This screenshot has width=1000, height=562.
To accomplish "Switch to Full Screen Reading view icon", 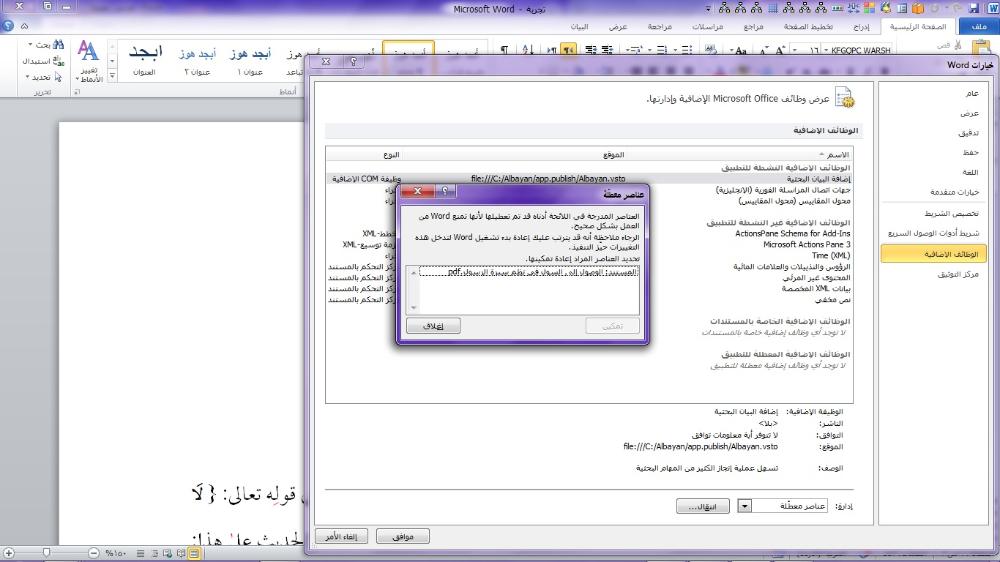I will (x=181, y=553).
